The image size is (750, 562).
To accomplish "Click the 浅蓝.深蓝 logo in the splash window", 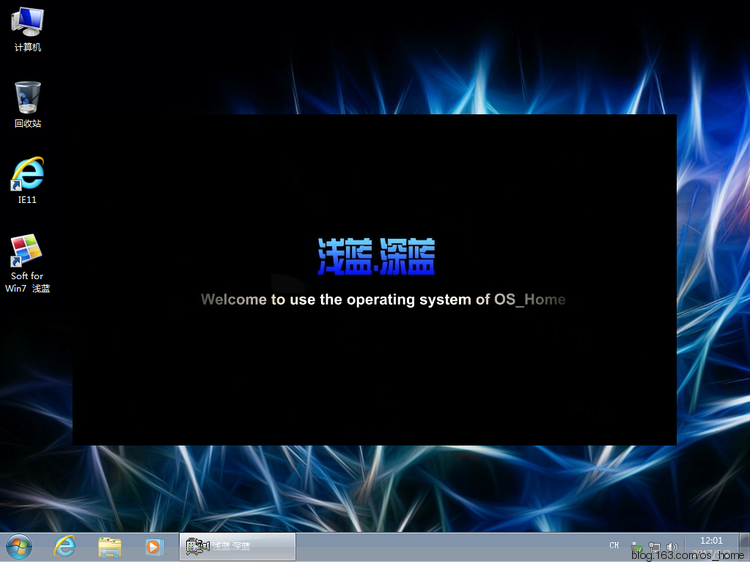I will pyautogui.click(x=376, y=257).
